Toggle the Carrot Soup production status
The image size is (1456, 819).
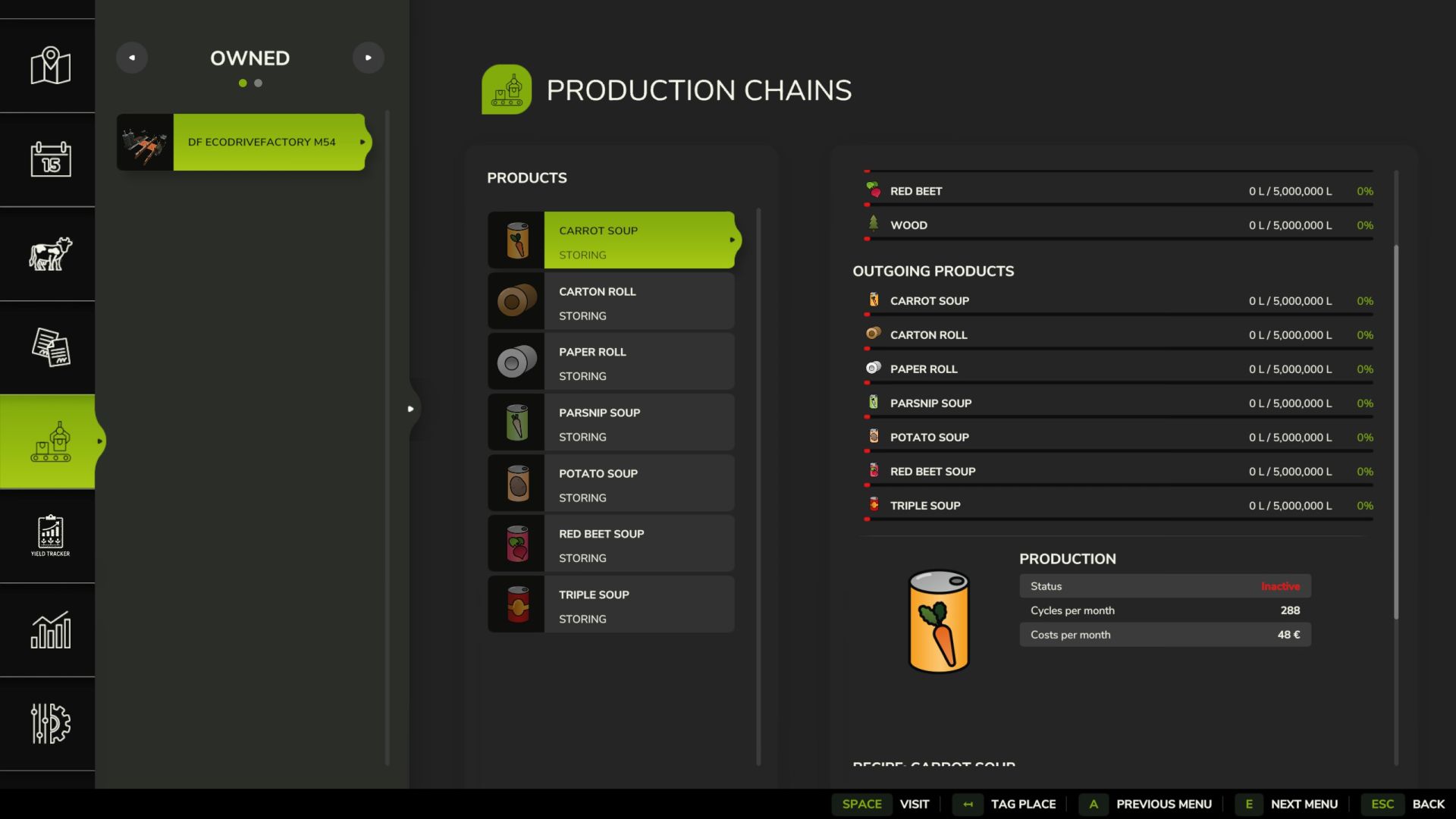click(x=1165, y=586)
